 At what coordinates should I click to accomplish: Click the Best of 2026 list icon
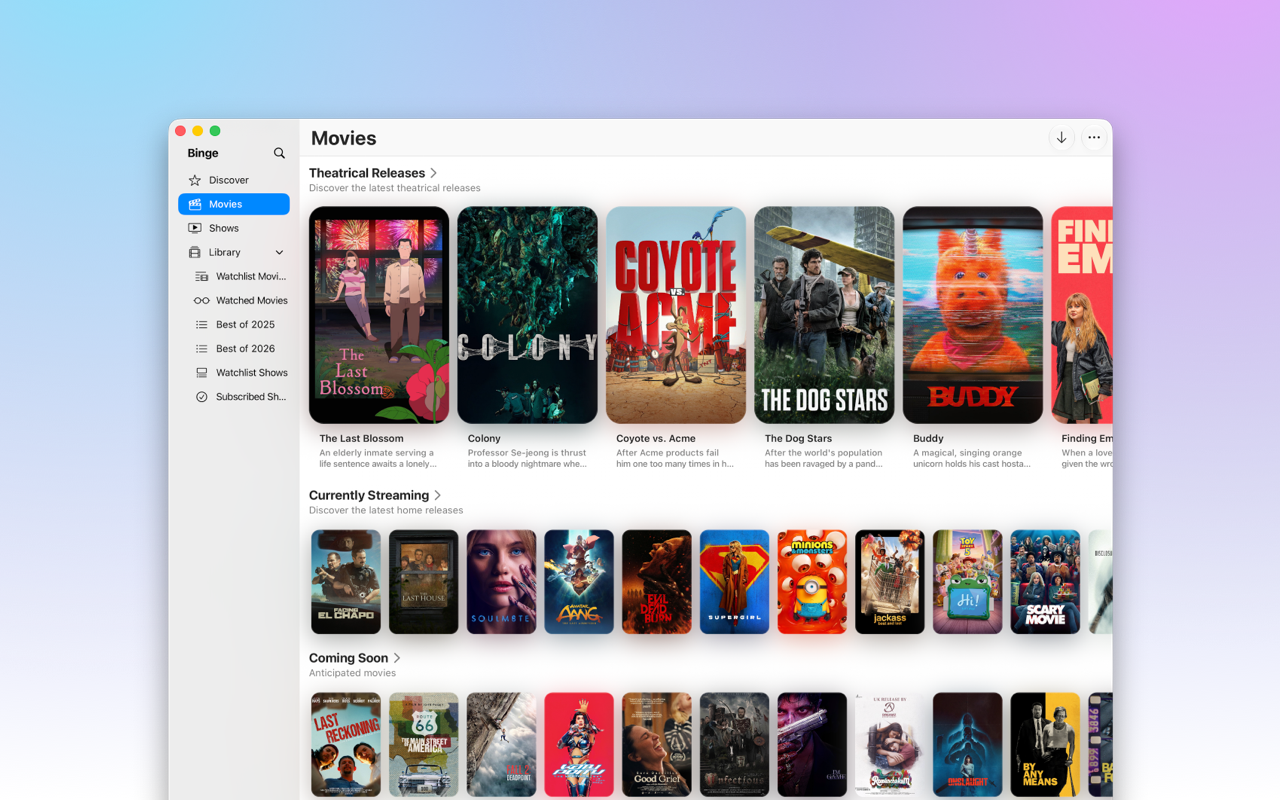[x=202, y=348]
